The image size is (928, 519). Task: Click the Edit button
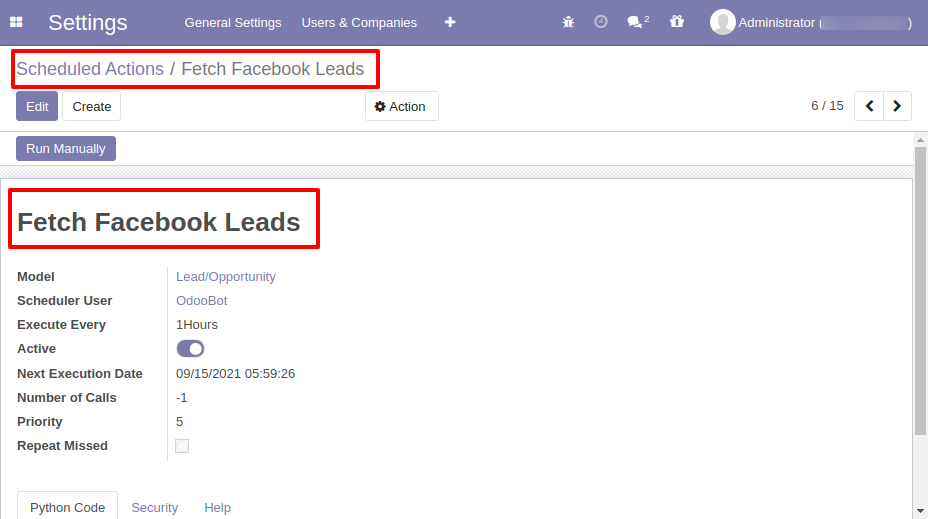pos(37,106)
